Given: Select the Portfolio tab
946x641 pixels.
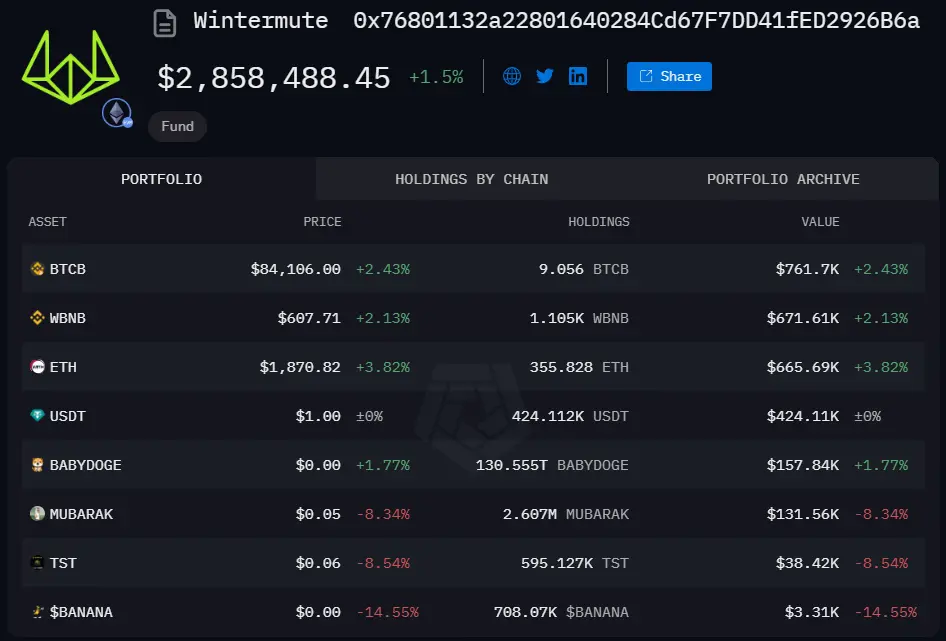Looking at the screenshot, I should [x=161, y=179].
